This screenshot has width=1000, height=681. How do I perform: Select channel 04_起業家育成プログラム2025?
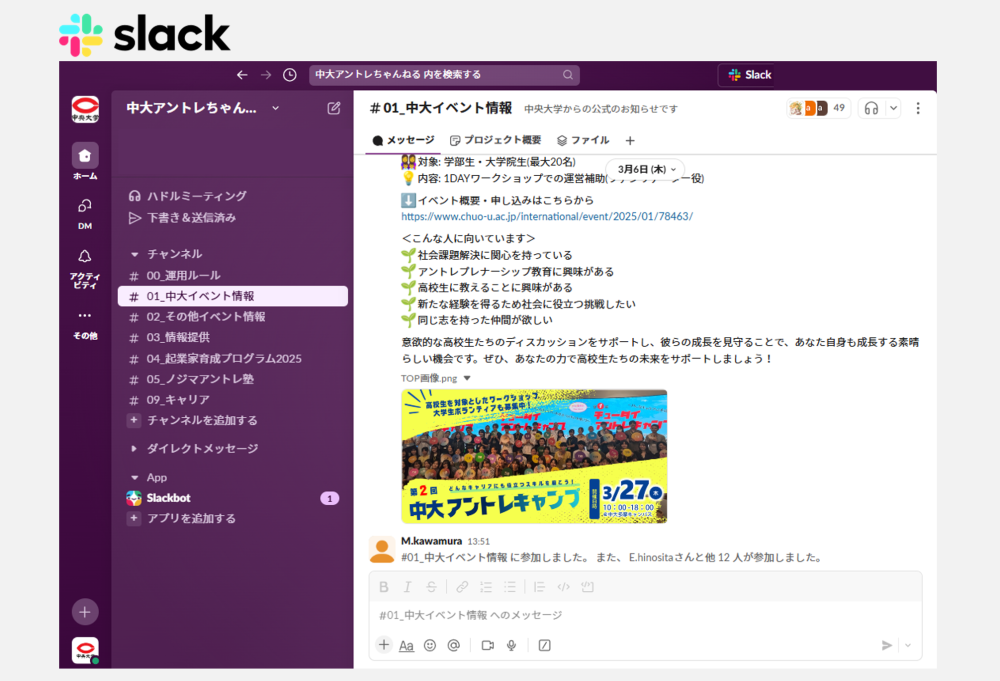(x=233, y=358)
